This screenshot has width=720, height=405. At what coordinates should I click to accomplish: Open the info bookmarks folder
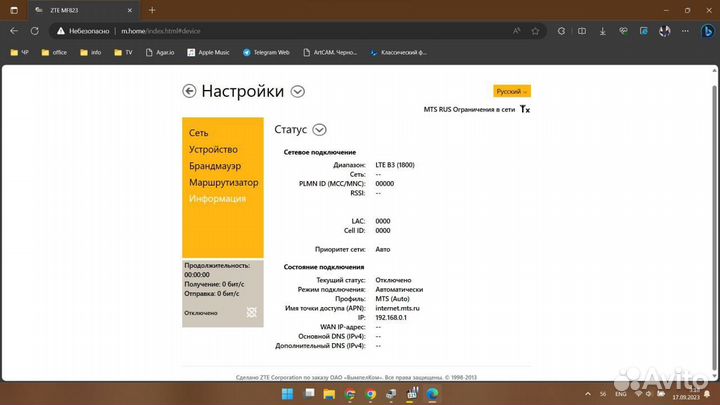(91, 52)
